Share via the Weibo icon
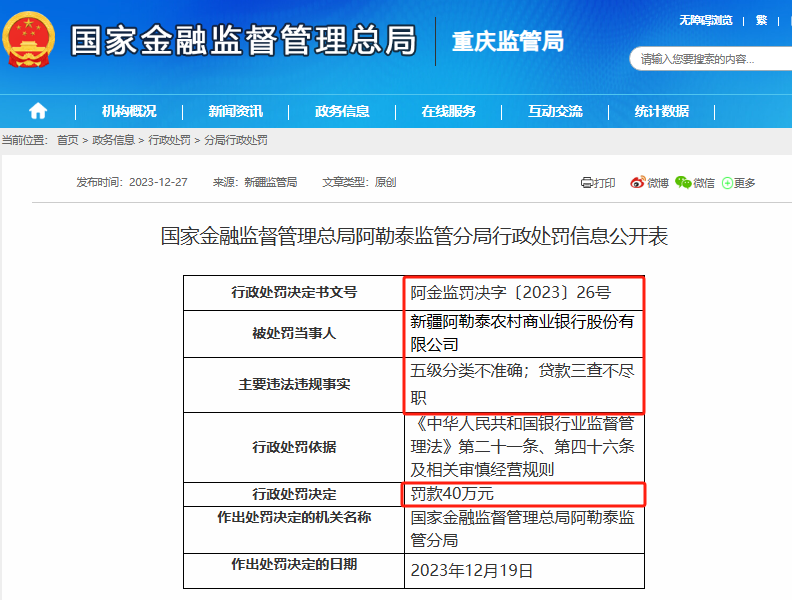The width and height of the screenshot is (792, 600). tap(638, 183)
